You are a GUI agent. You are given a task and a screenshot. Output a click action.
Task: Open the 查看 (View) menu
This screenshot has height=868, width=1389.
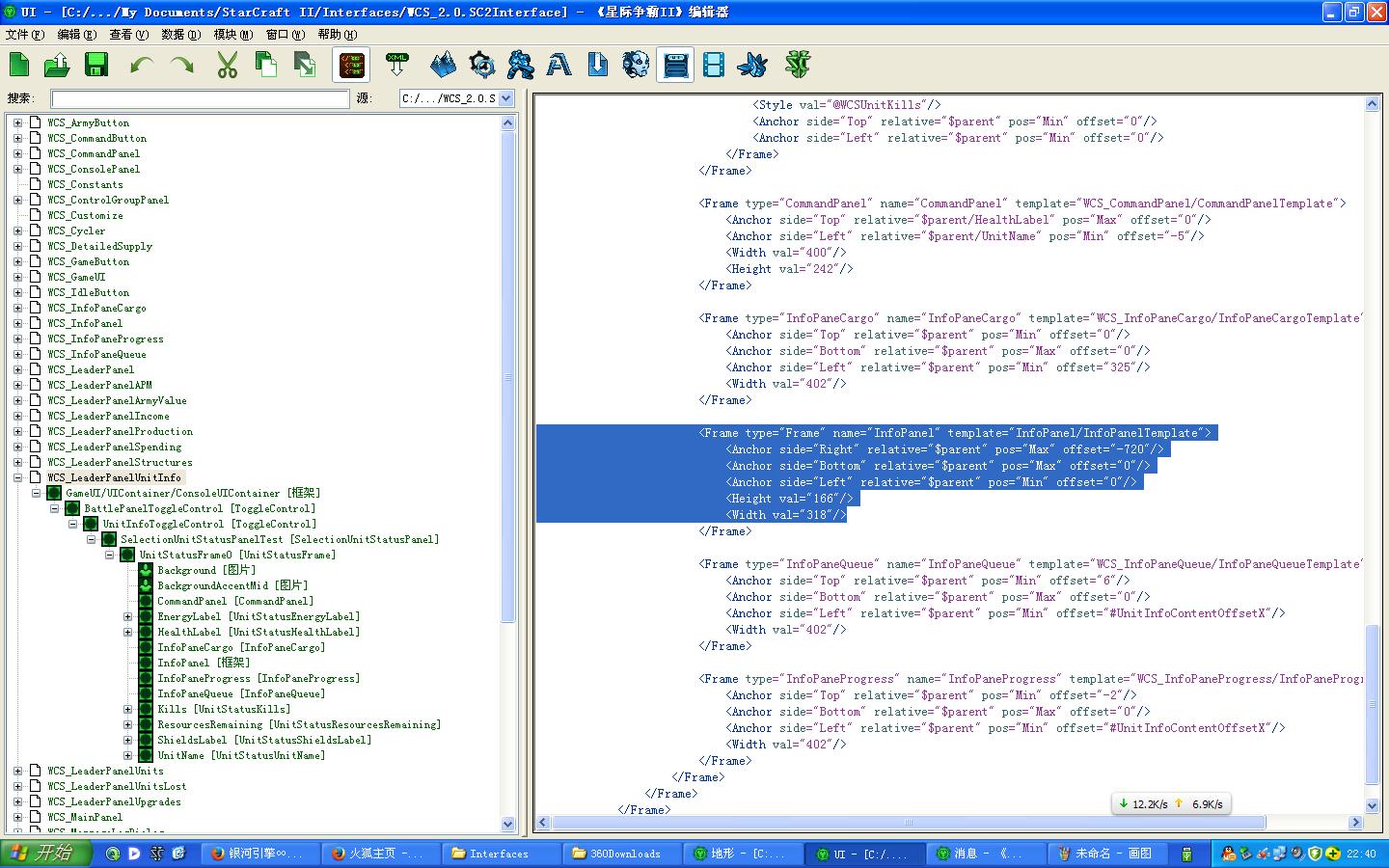128,34
